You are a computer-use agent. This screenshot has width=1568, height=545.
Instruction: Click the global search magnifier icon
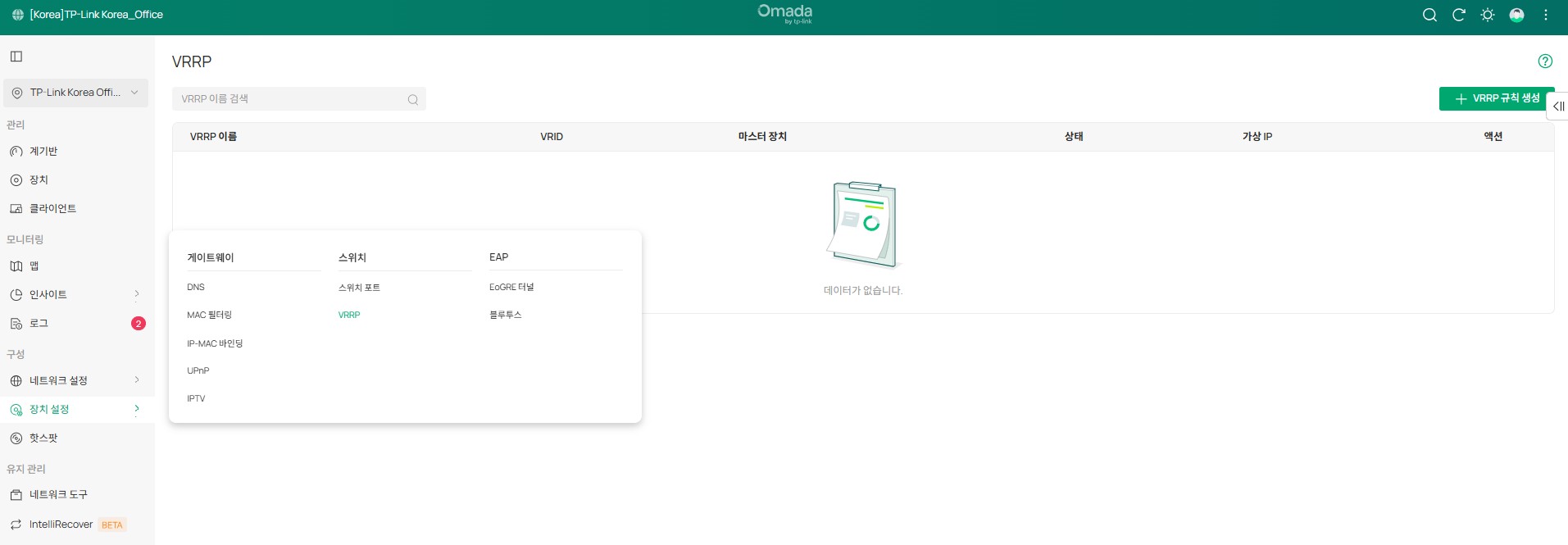[x=1429, y=15]
